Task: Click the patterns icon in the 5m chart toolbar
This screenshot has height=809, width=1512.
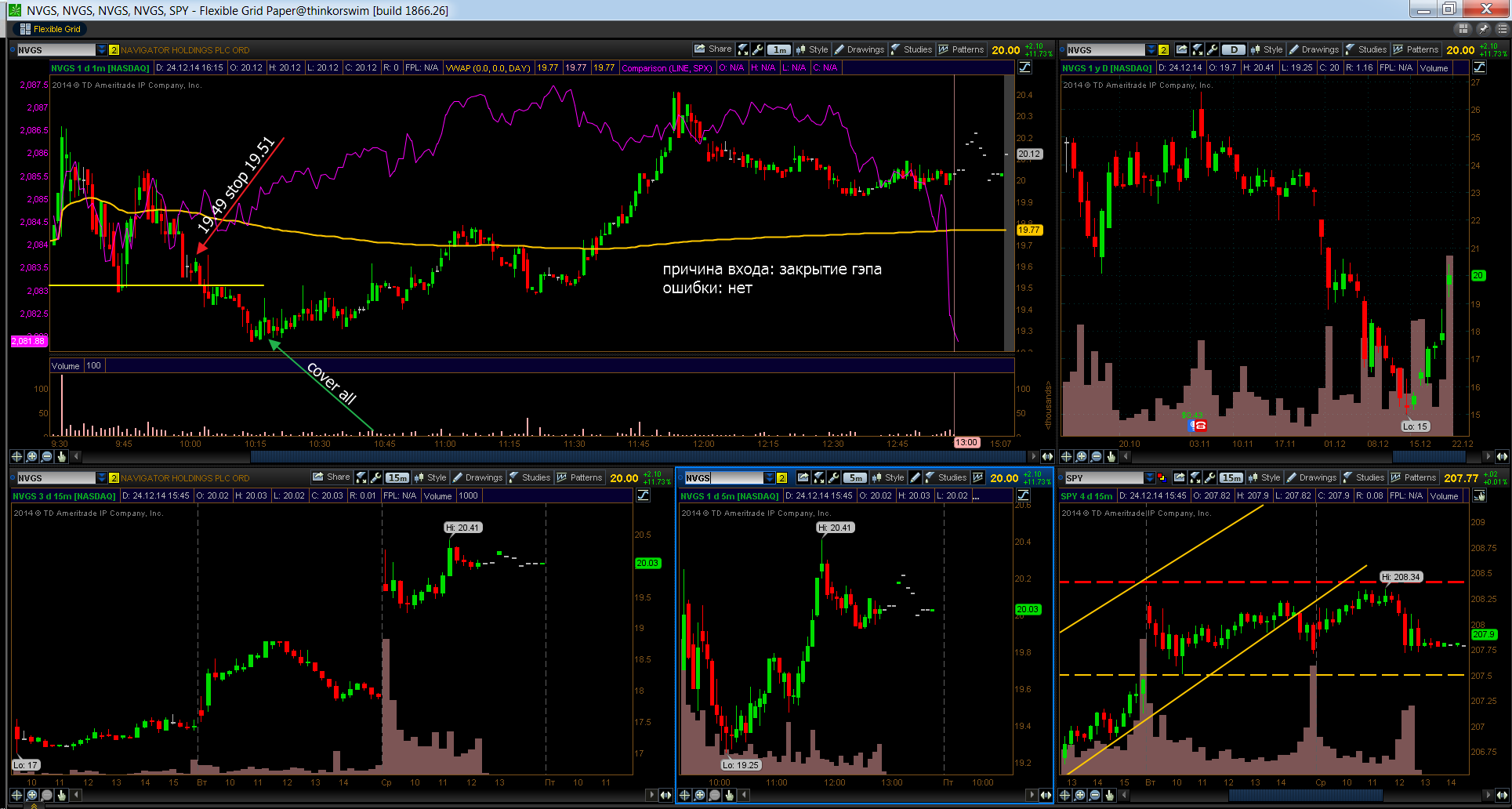Action: (977, 477)
